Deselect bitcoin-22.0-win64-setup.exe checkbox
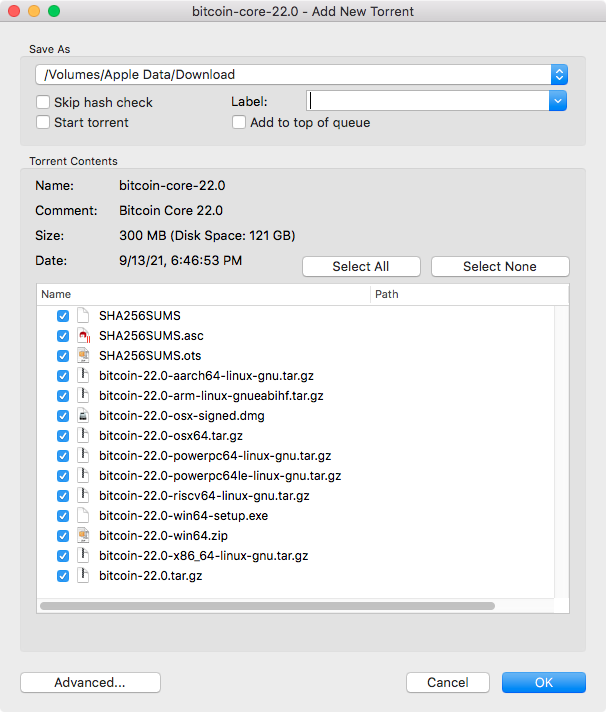606x712 pixels. point(63,516)
